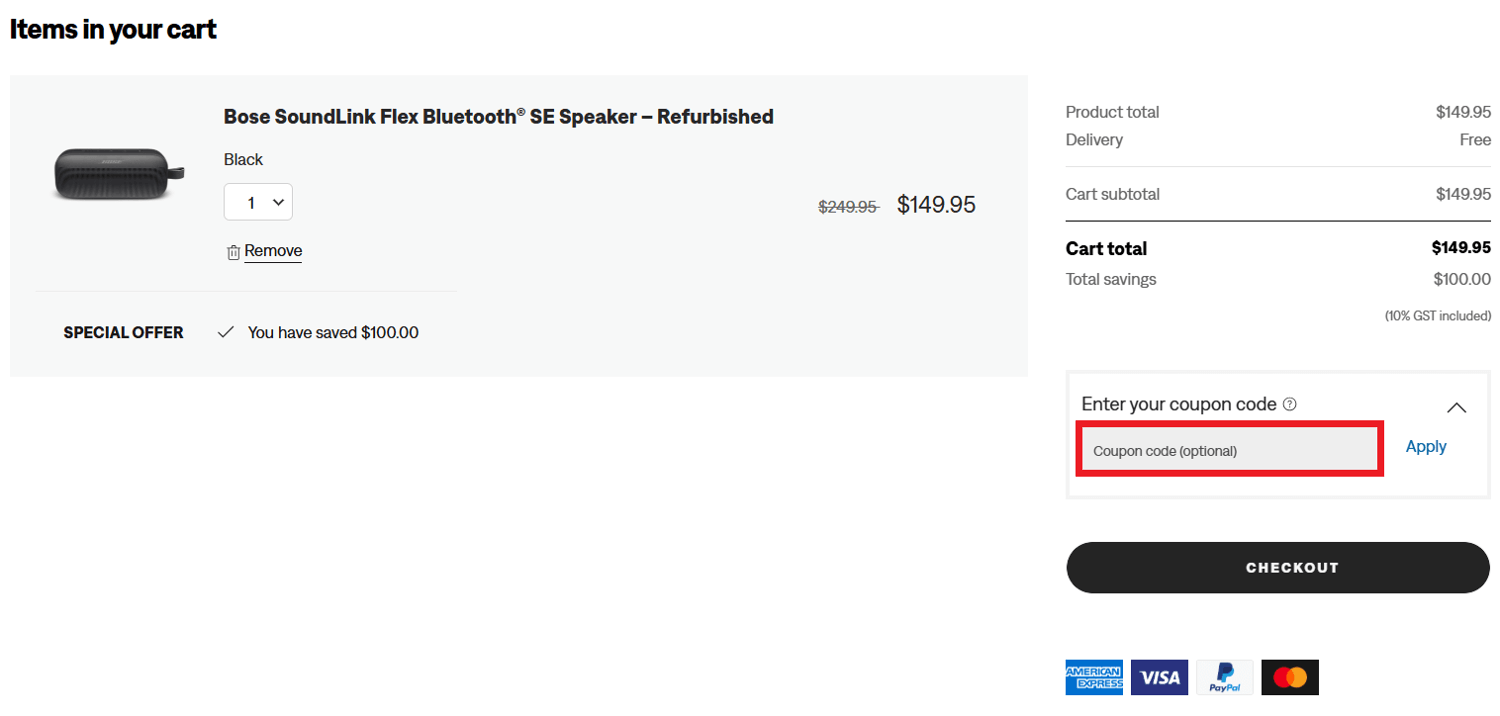This screenshot has height=716, width=1500.
Task: Click the American Express payment icon
Action: tap(1094, 677)
